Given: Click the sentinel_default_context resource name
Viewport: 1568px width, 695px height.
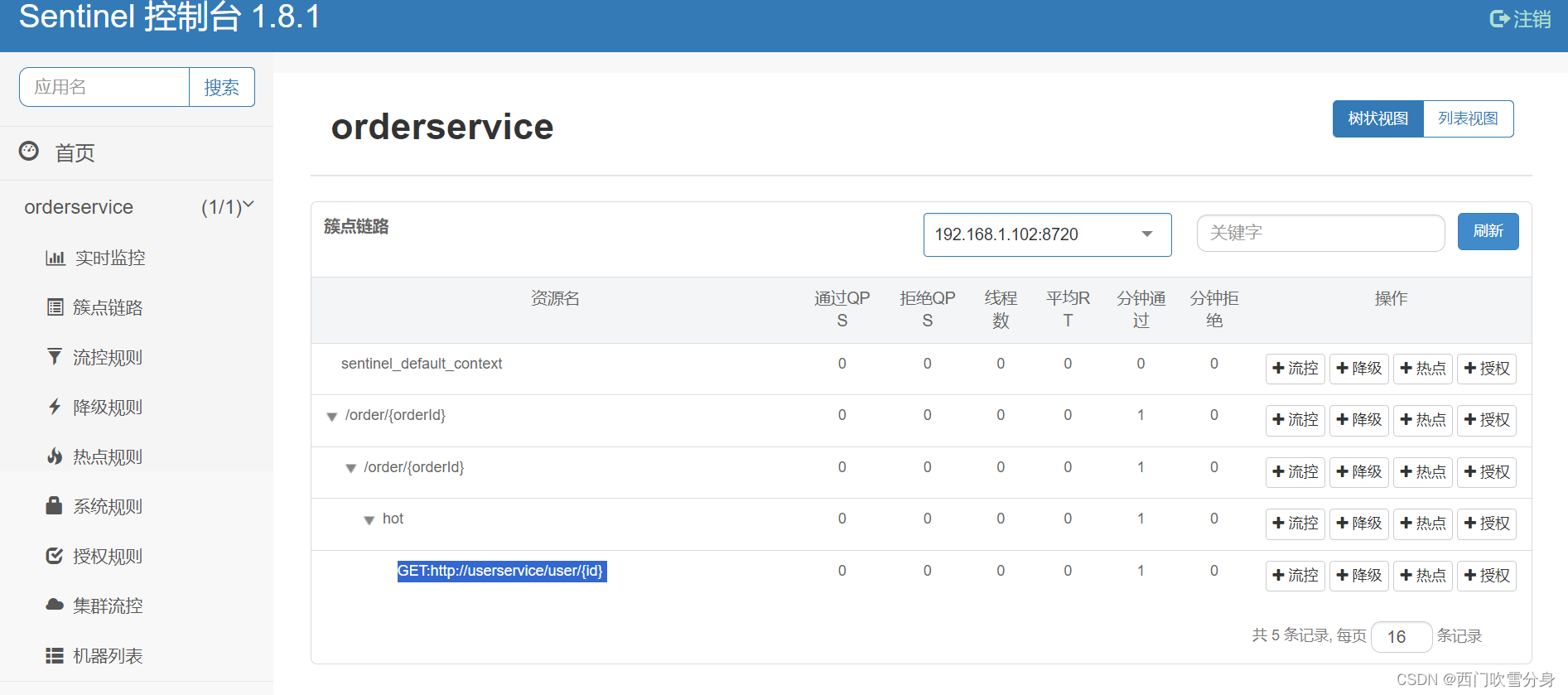Looking at the screenshot, I should tap(422, 364).
